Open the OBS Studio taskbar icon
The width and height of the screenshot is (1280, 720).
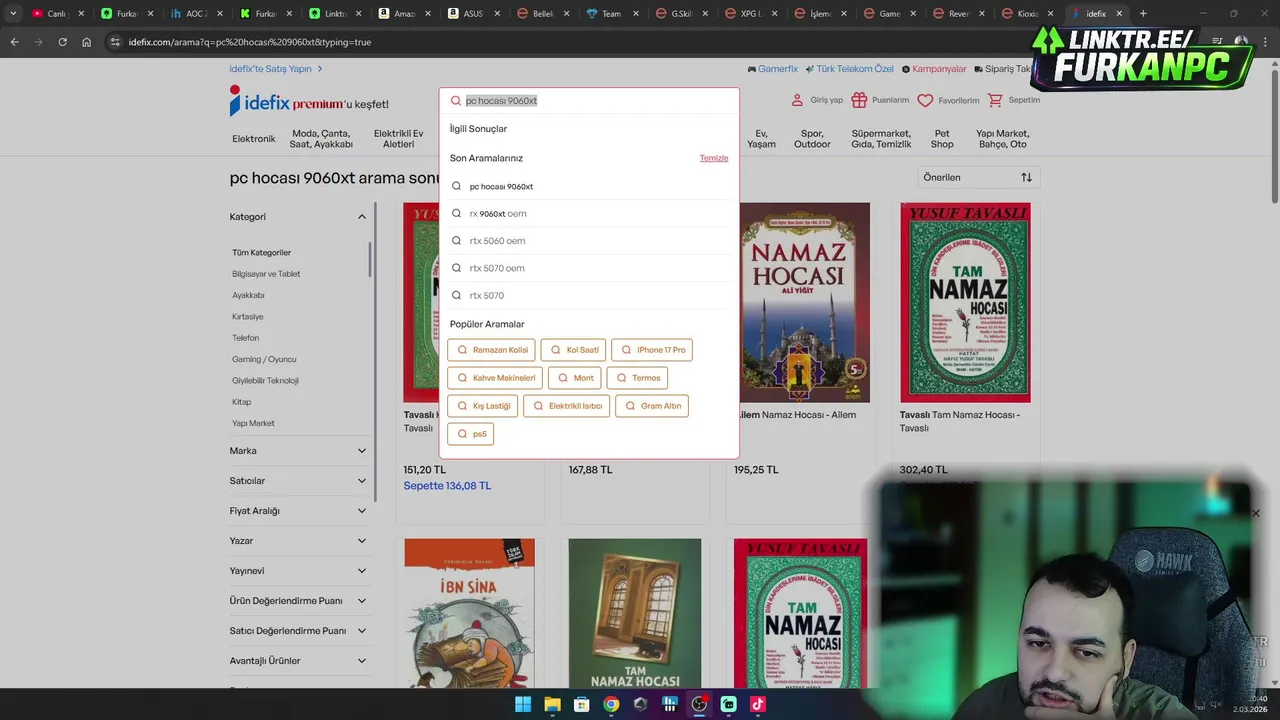(699, 704)
